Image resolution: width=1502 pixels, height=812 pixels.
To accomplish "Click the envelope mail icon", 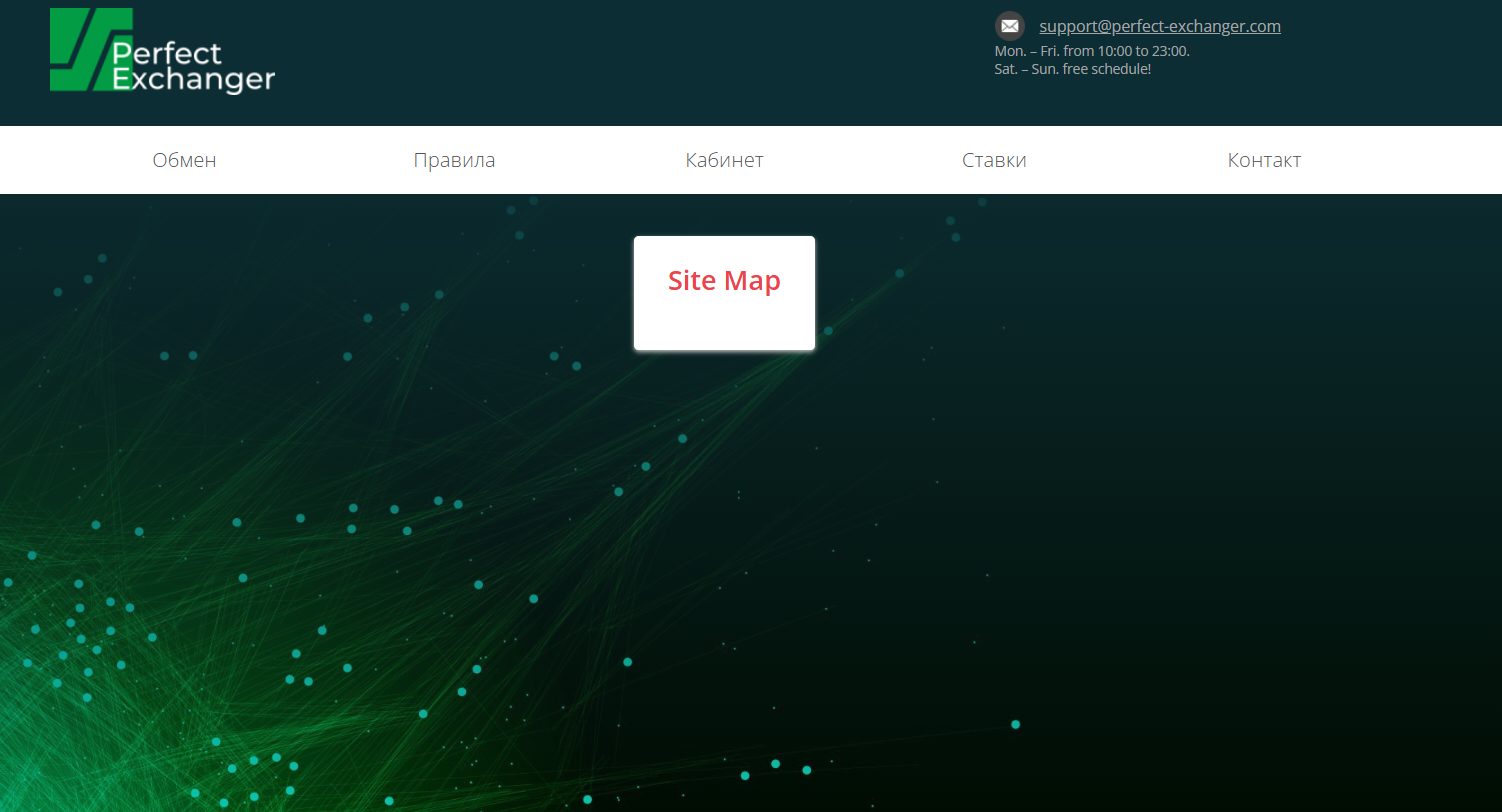I will [1010, 26].
